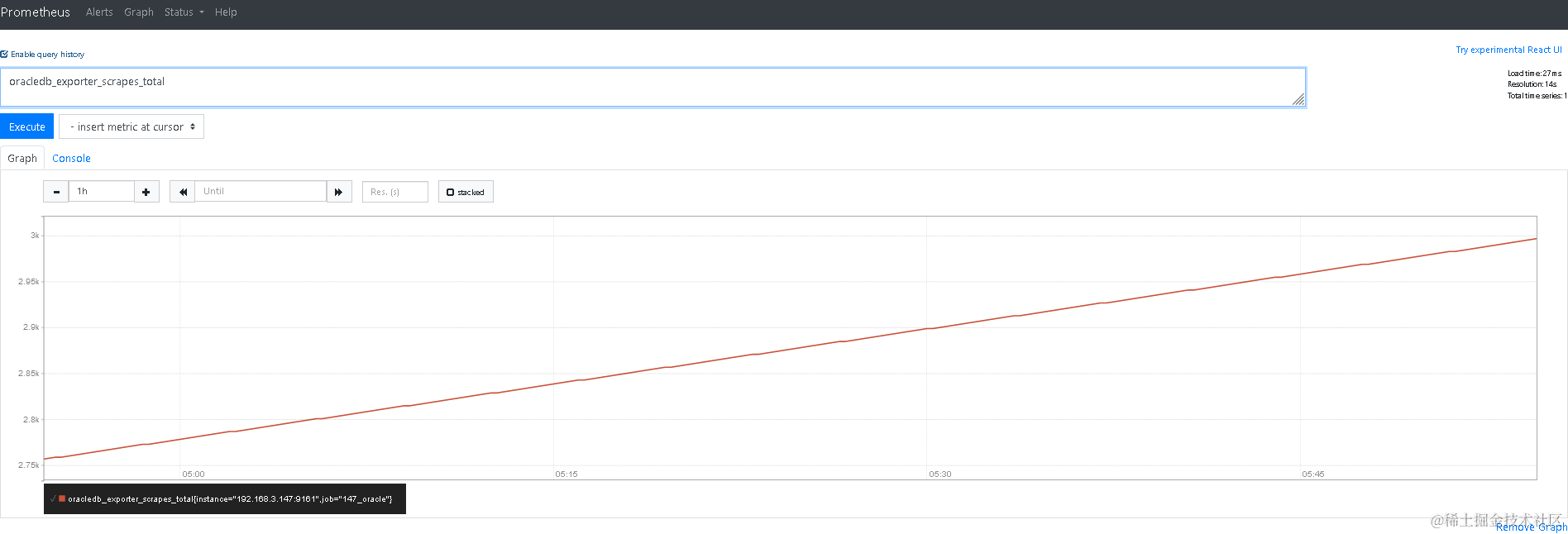
Task: Expand the Status menu in the navbar
Action: coord(184,12)
